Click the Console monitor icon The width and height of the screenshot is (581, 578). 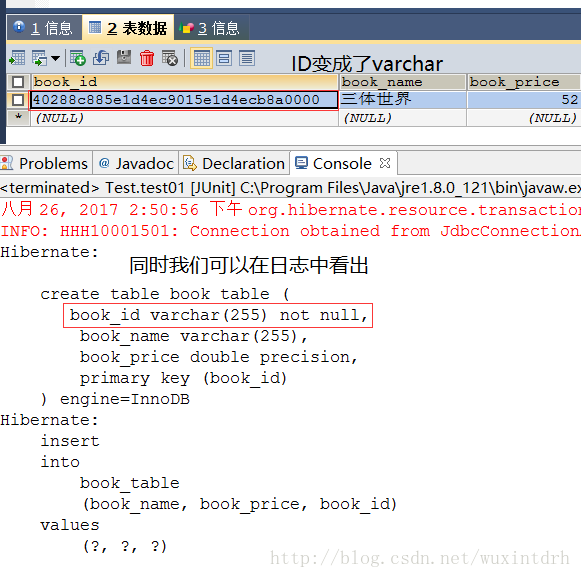click(301, 163)
